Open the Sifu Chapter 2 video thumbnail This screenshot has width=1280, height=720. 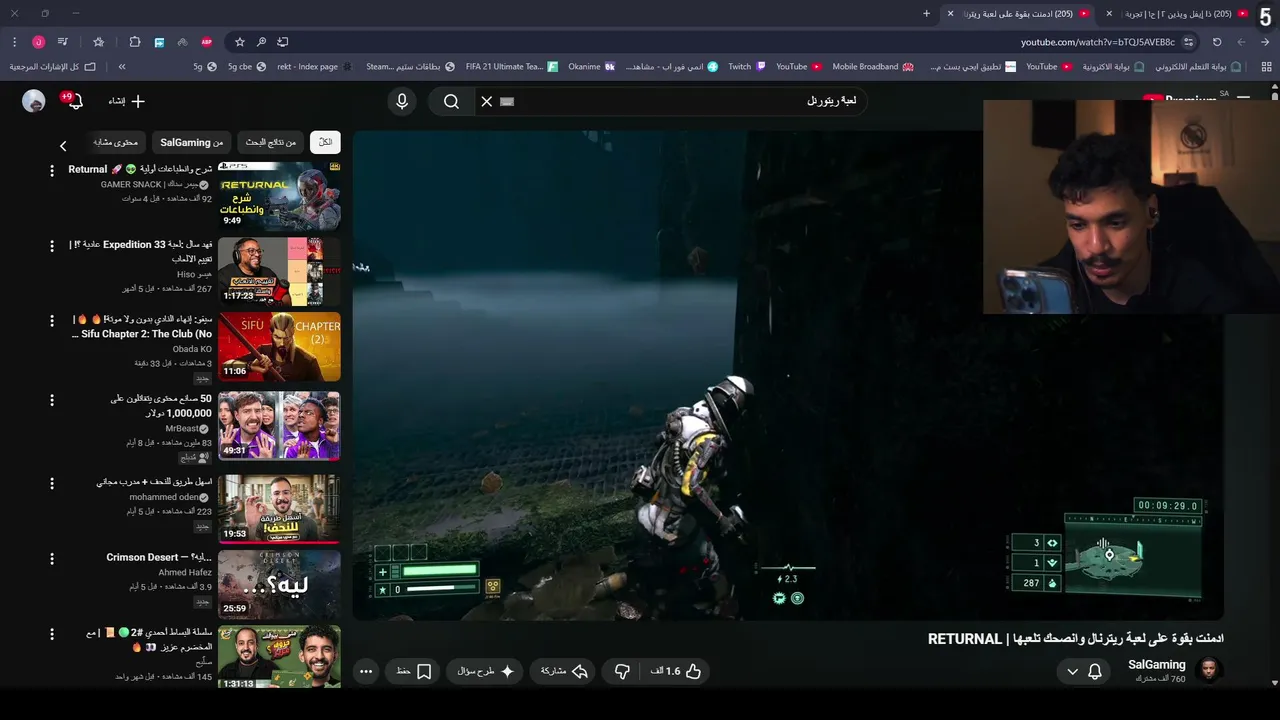coord(279,346)
